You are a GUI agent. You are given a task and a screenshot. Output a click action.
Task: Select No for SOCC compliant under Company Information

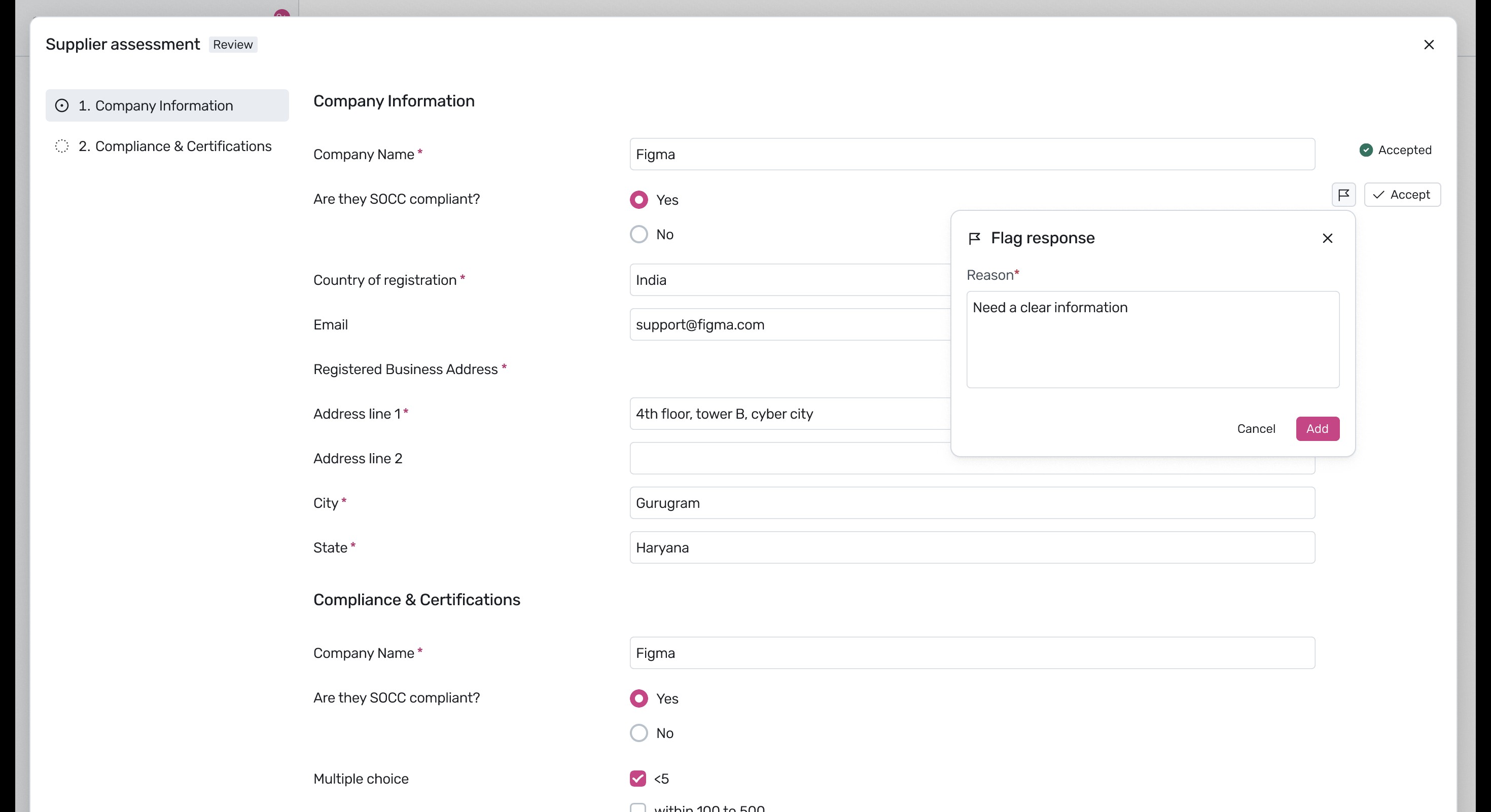[638, 234]
